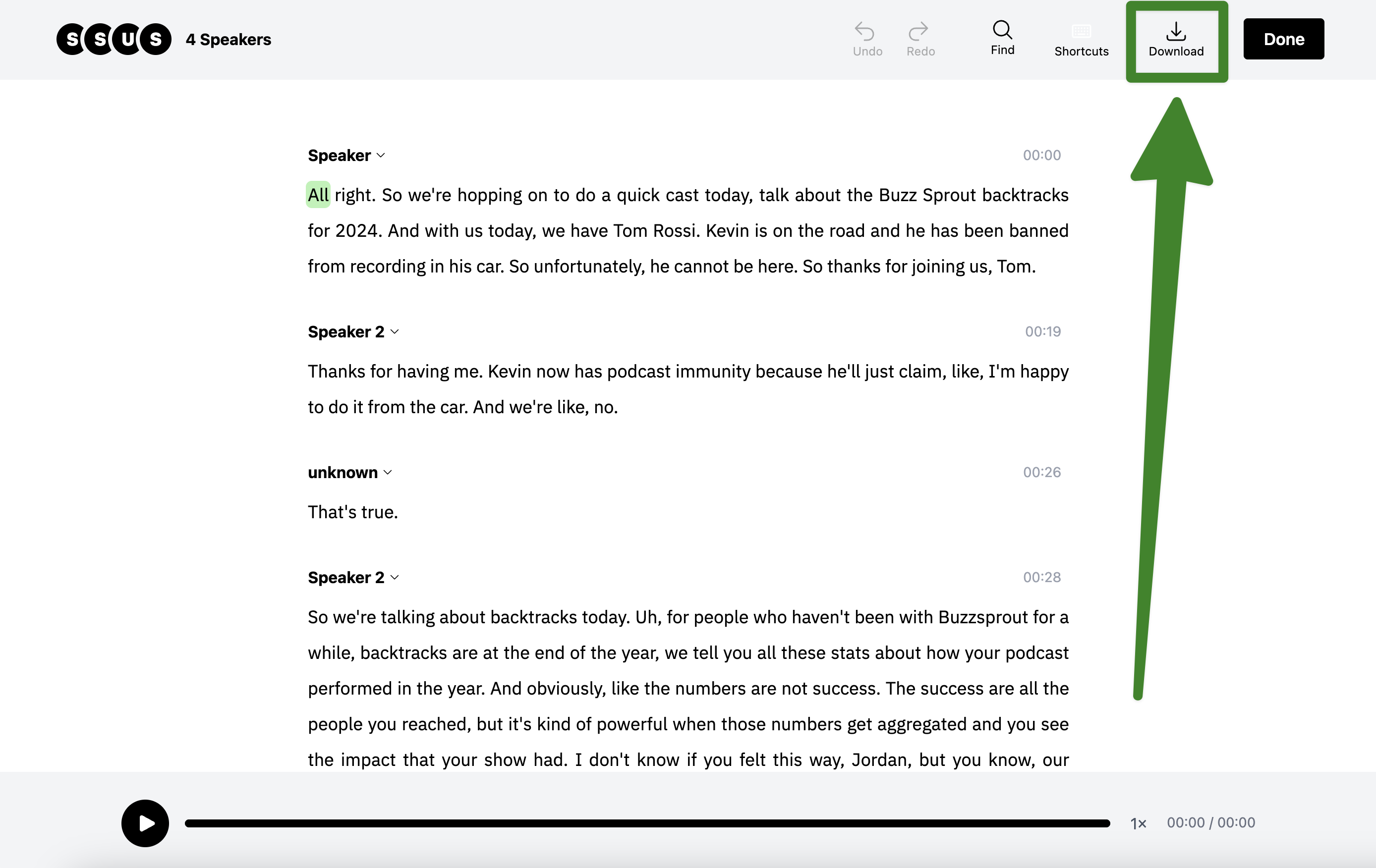Screen dimensions: 1376x868
Task: Download the transcript
Action: [x=1176, y=40]
